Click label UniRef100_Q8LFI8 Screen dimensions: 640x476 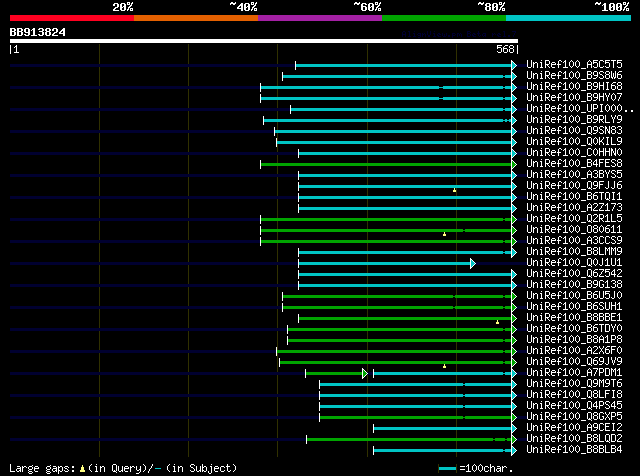coord(574,395)
